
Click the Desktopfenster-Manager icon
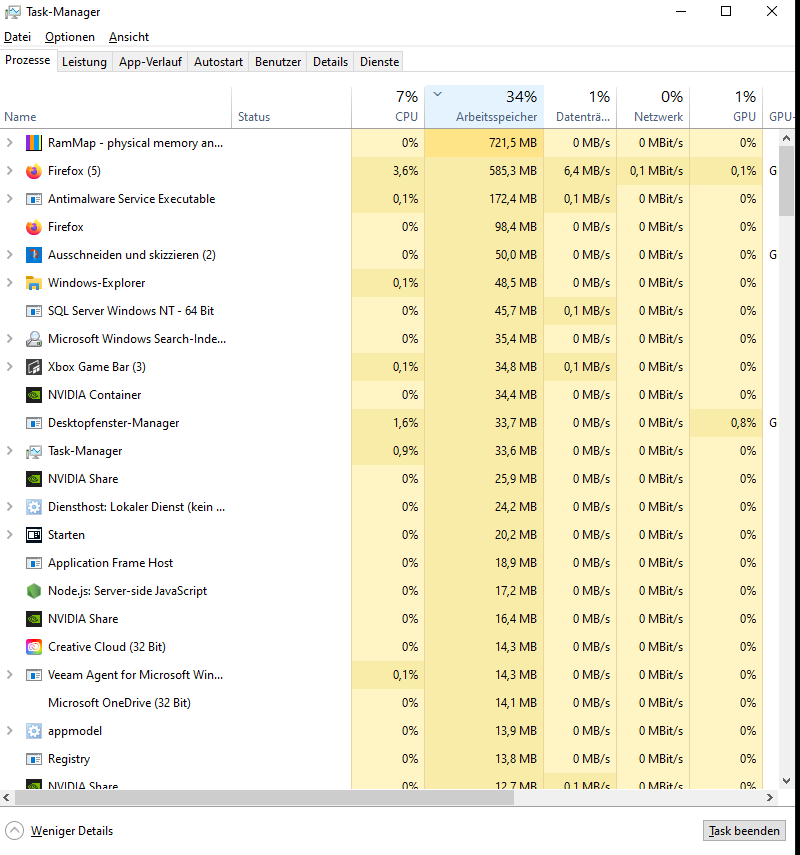coord(34,423)
